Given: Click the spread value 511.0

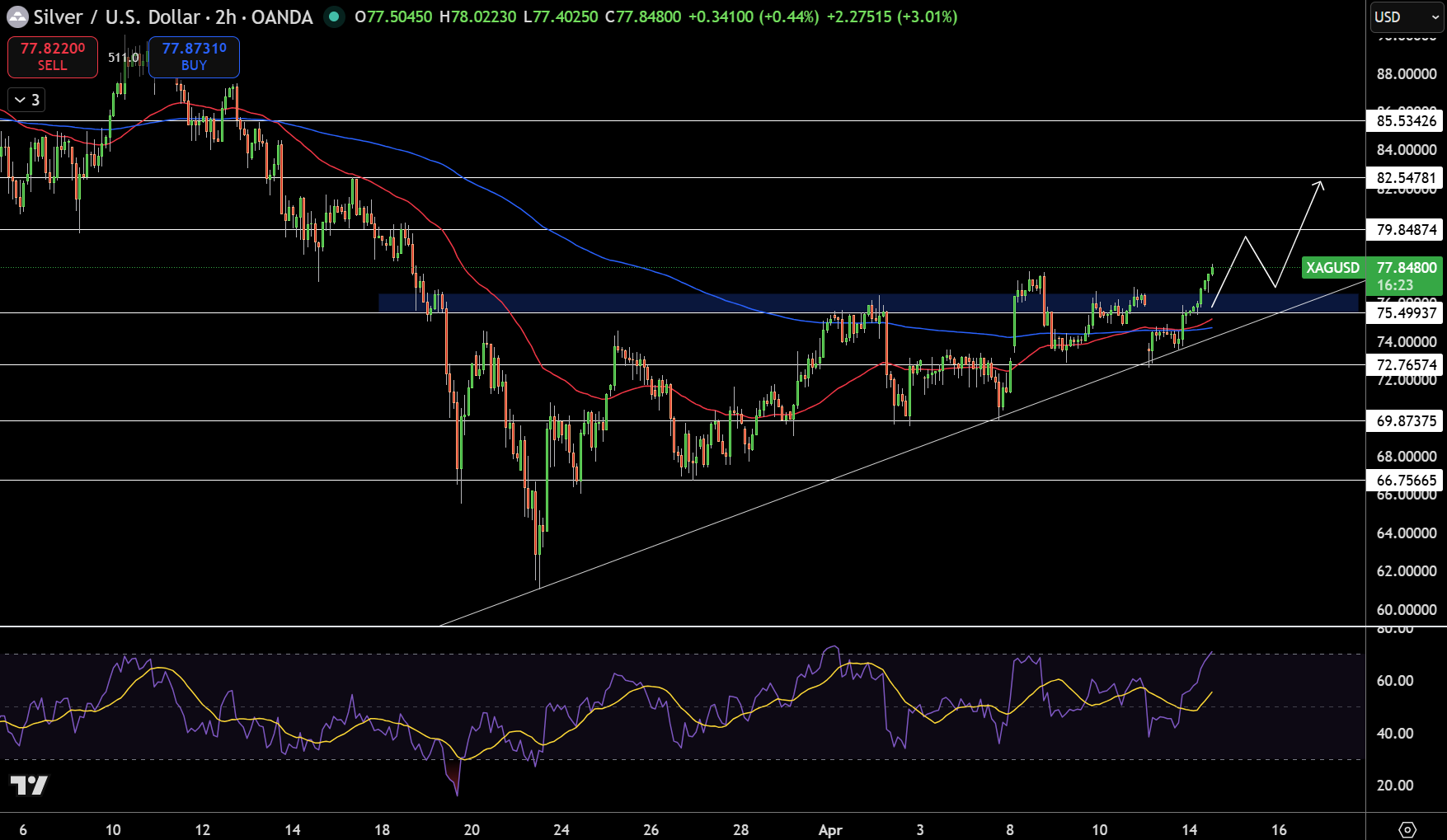Looking at the screenshot, I should (x=124, y=57).
